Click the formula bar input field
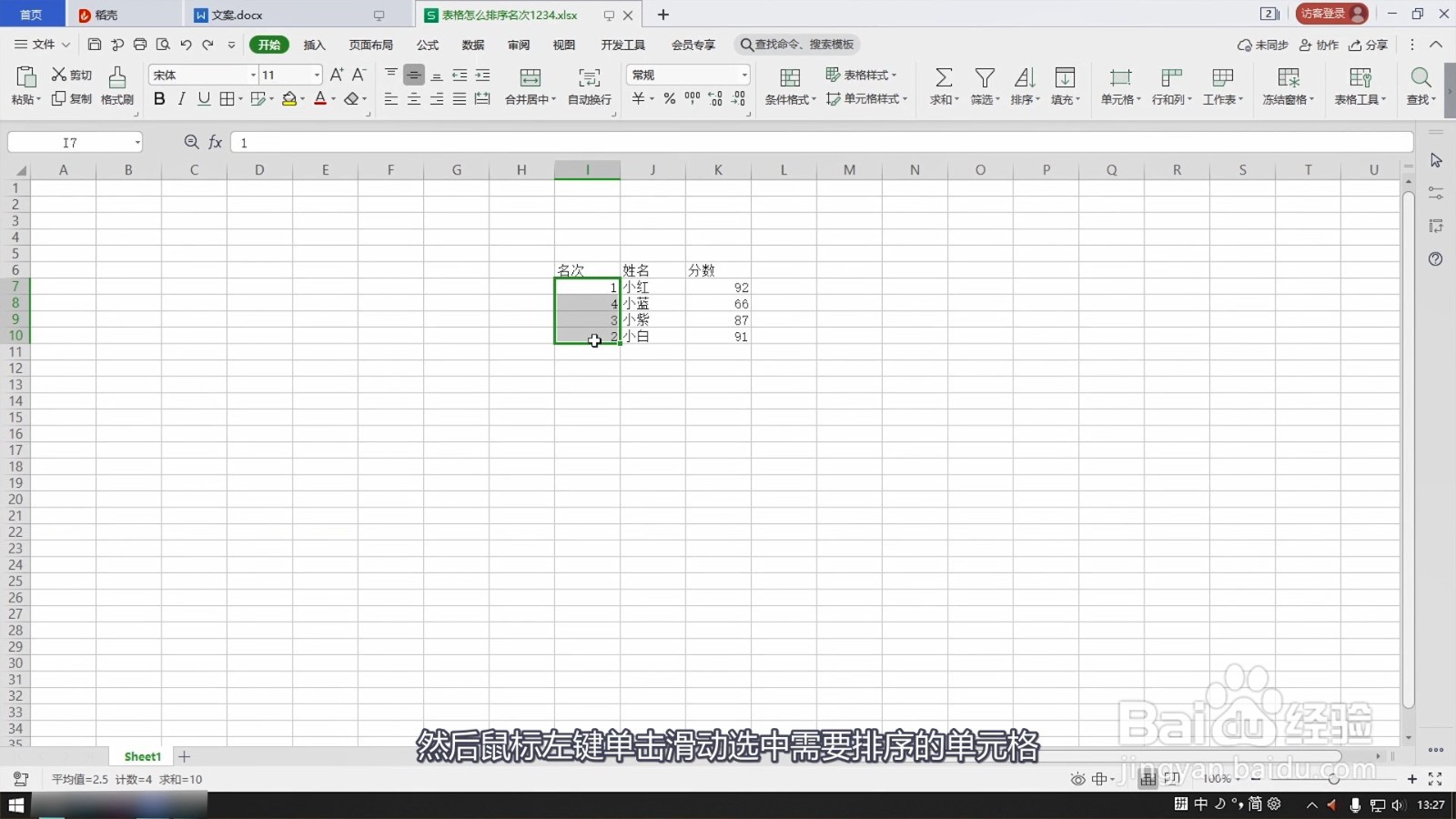 click(822, 142)
